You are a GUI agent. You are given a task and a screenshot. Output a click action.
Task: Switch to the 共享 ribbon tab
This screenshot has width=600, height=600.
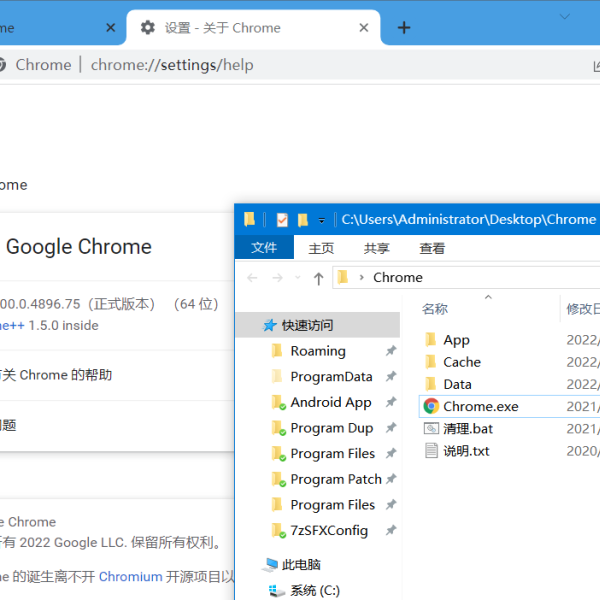[x=377, y=248]
